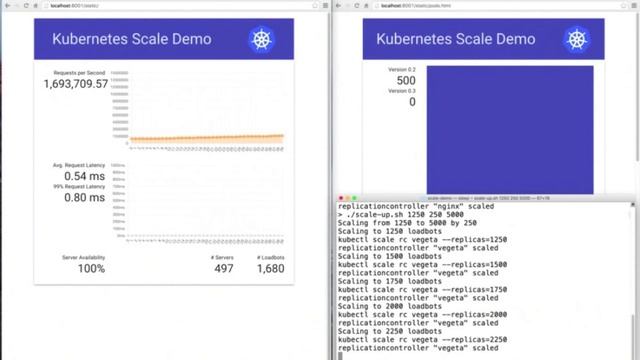This screenshot has height=360, width=640.
Task: Click the ./scale-up.sh 1250 250 5000 command line
Action: pos(400,215)
